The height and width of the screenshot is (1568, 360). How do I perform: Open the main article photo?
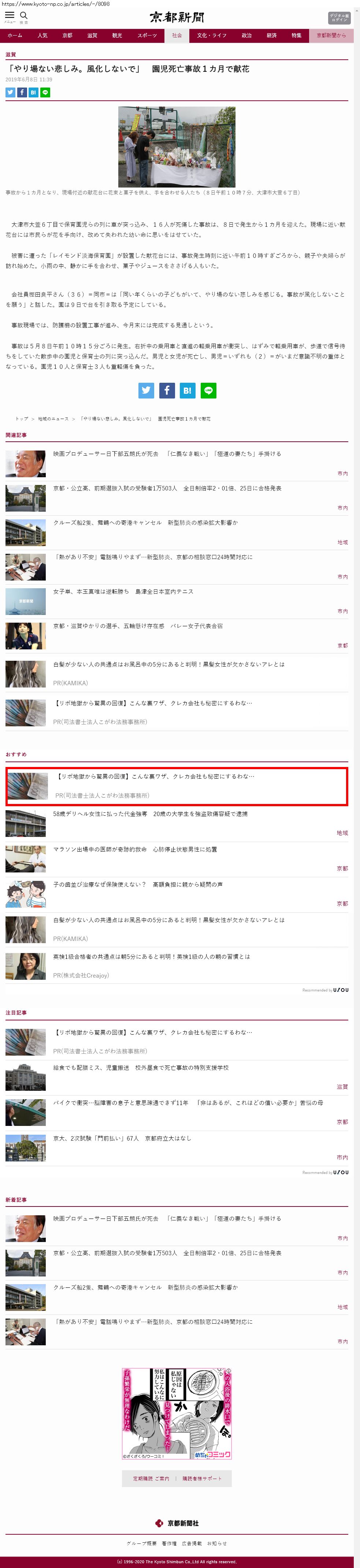[x=177, y=147]
